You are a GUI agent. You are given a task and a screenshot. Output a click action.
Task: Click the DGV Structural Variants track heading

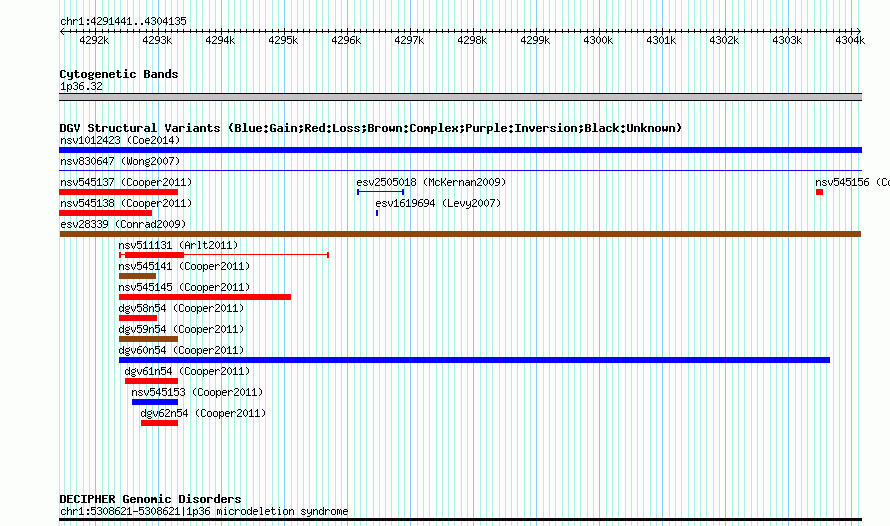(371, 128)
